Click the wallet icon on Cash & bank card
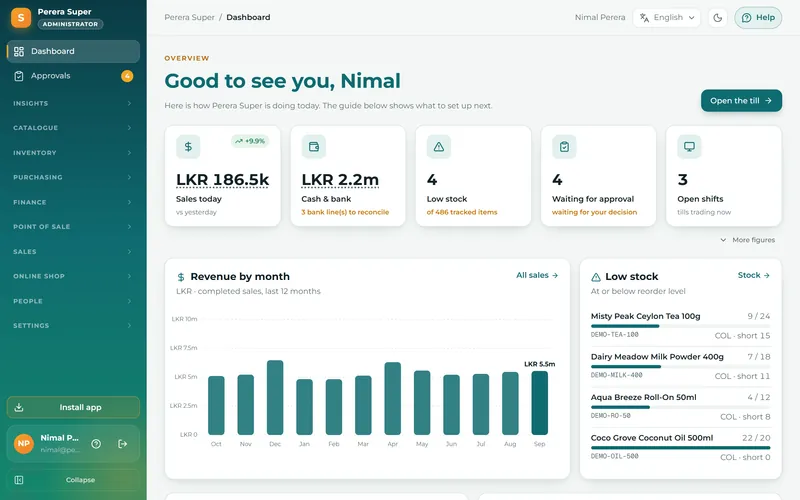 click(x=314, y=147)
